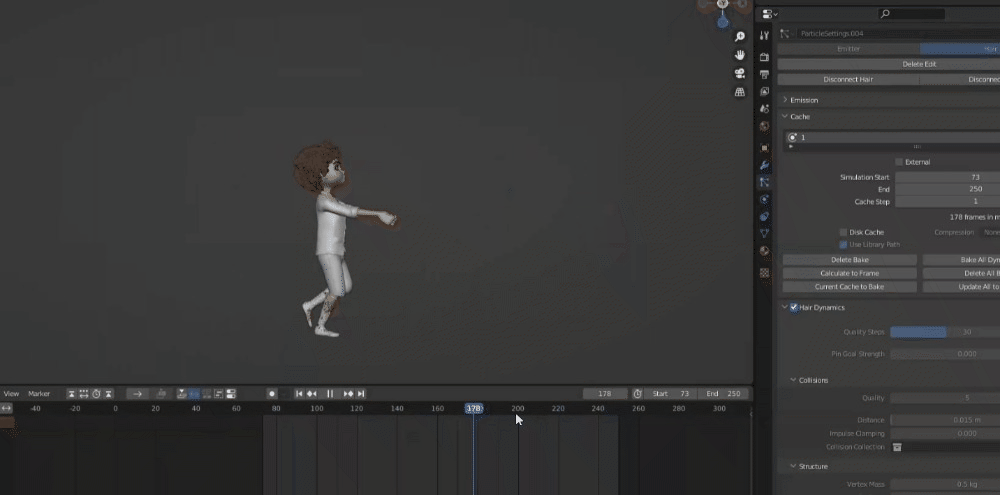Image resolution: width=1000 pixels, height=495 pixels.
Task: Click the right-arrow icon in timeline header
Action: click(137, 394)
